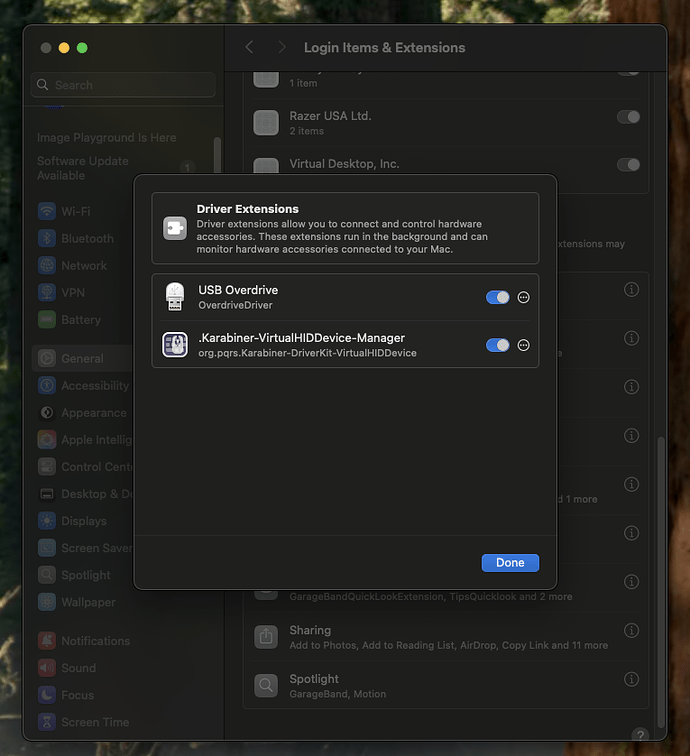Toggle the USB Overdrive driver extension switch

498,297
